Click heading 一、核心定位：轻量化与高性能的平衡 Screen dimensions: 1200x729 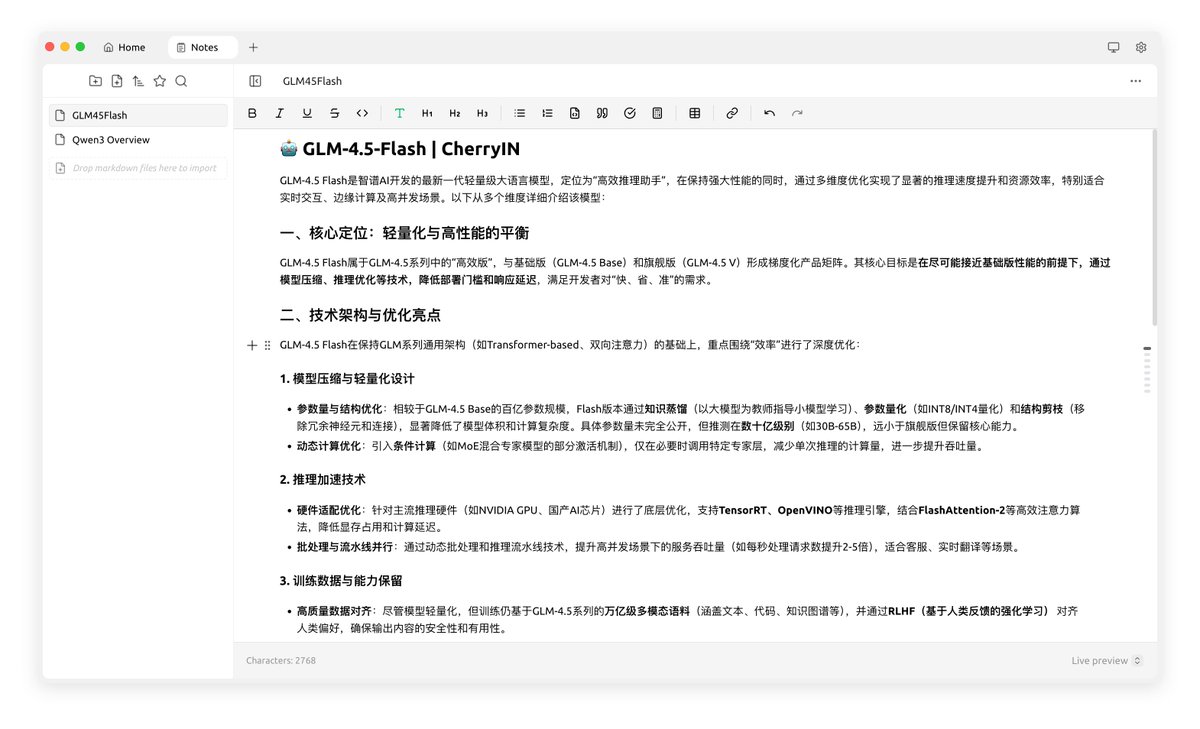404,232
